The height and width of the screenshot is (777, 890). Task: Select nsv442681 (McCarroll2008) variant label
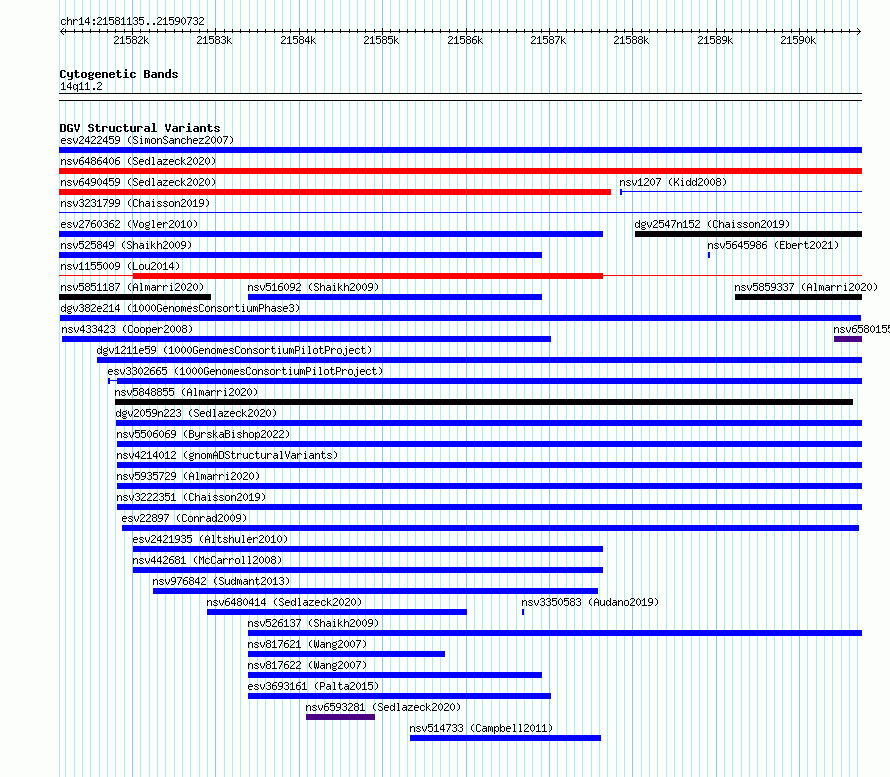coord(207,560)
